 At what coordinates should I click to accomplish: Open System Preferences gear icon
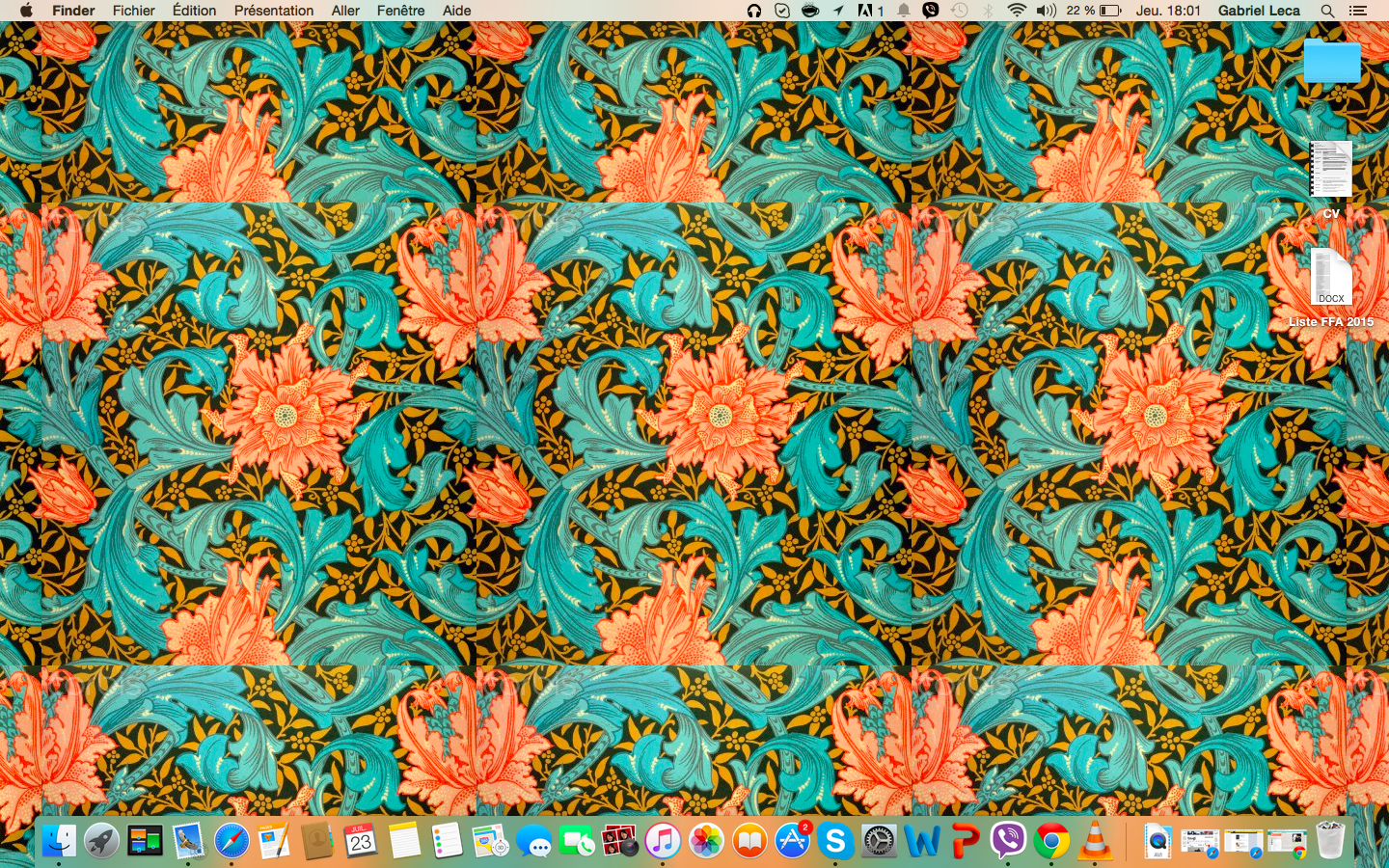pos(879,841)
